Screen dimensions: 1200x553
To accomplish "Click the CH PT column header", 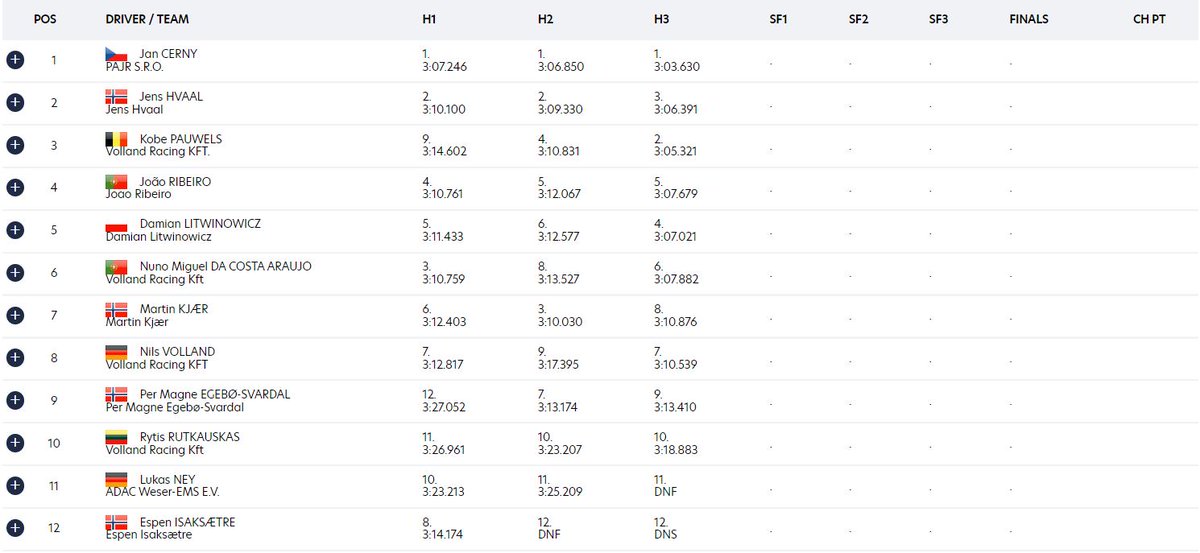I will 1149,19.
